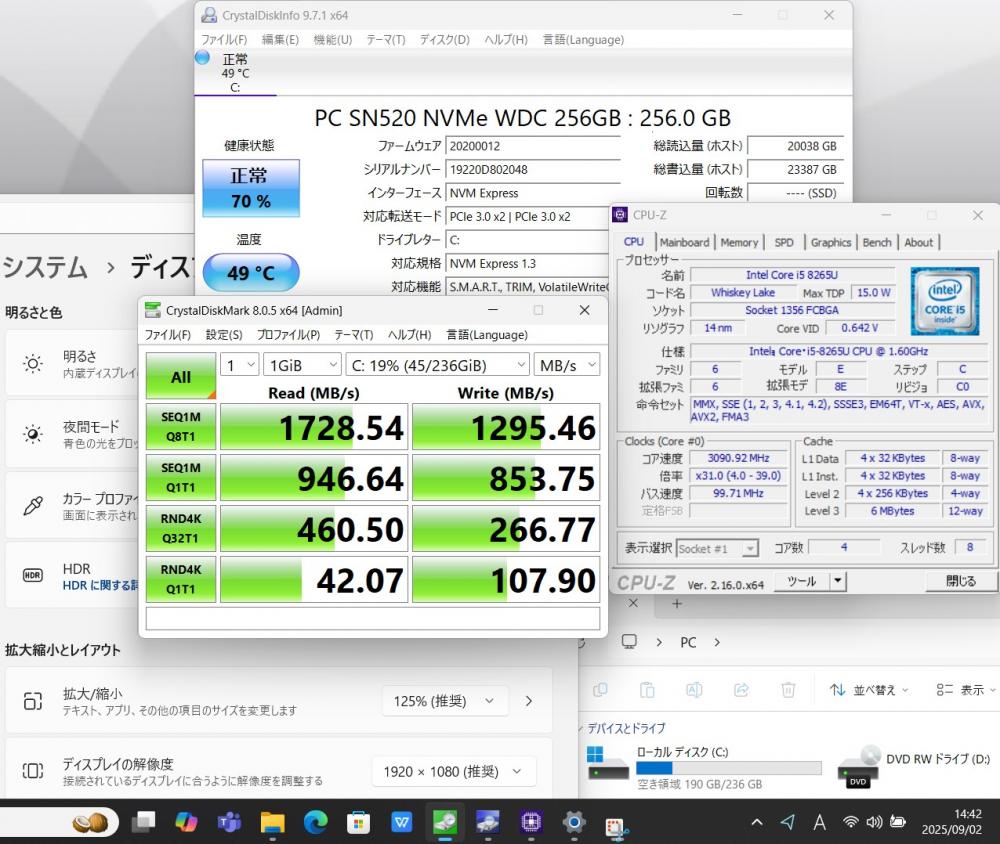Open Microsoft Teams taskbar icon
This screenshot has height=844, width=1000.
(x=229, y=822)
